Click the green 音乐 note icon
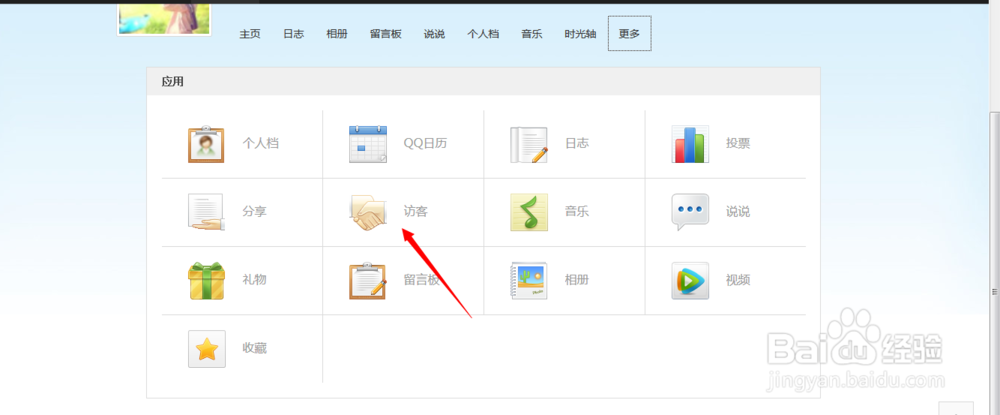The height and width of the screenshot is (415, 1000). point(529,212)
